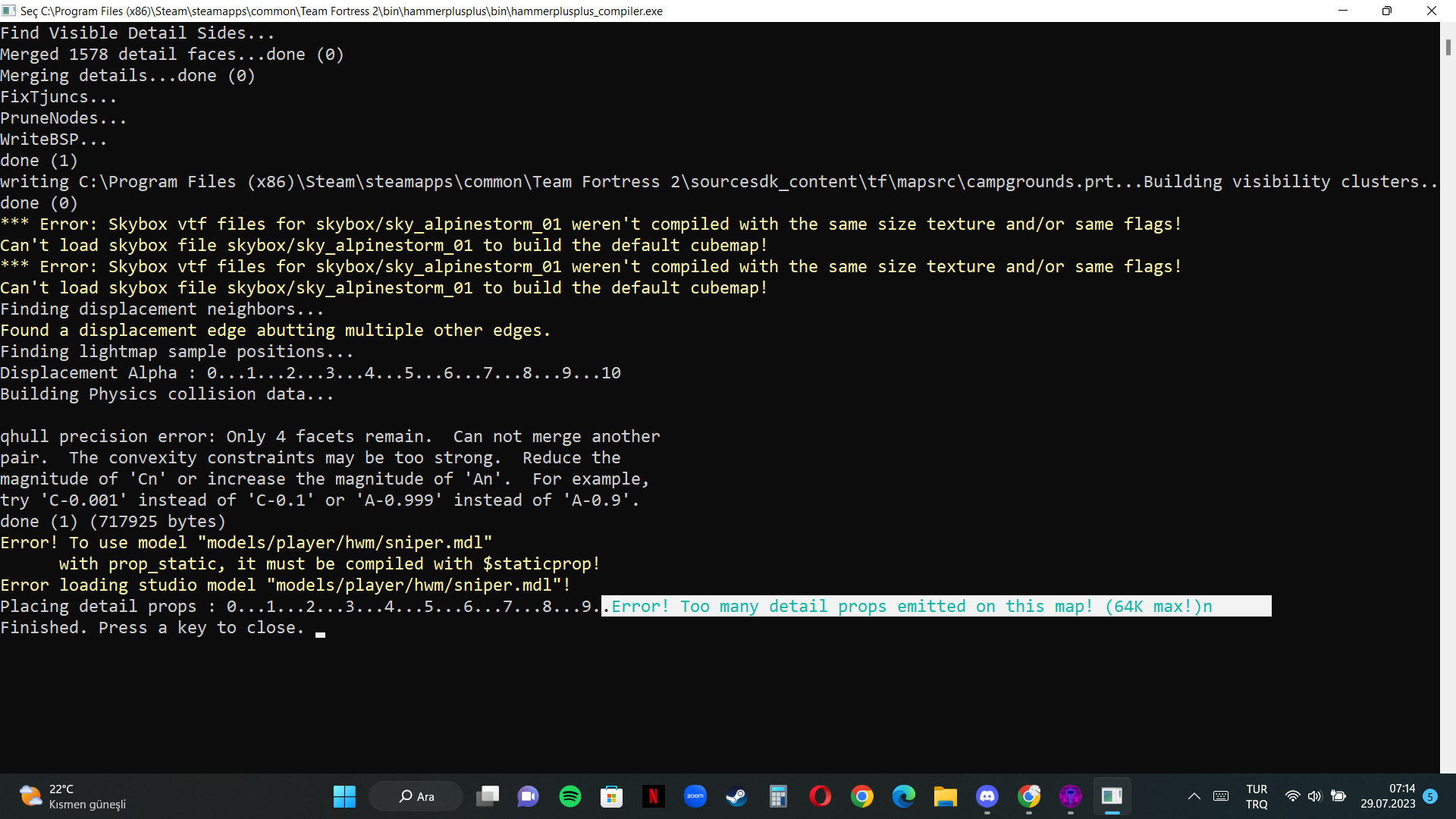Screen dimensions: 1456x819
Task: Click the 'Finding lightmap sample positions...' line
Action: [x=177, y=352]
